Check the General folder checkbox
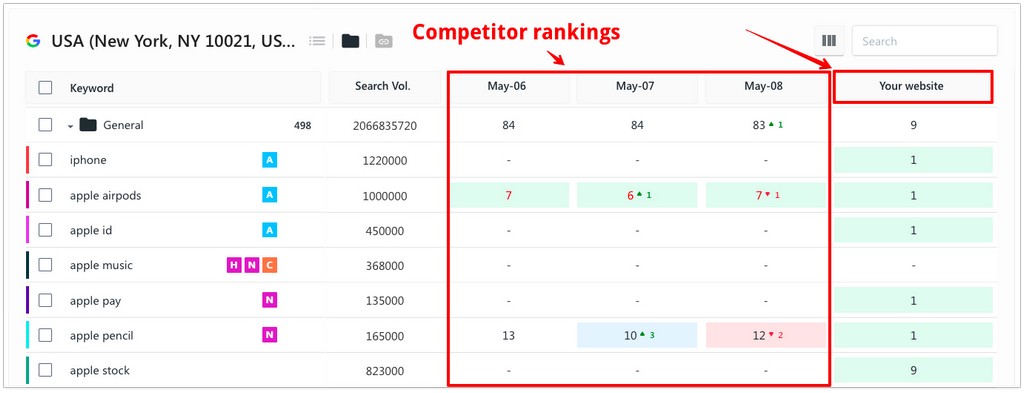The height and width of the screenshot is (393, 1024). pyautogui.click(x=45, y=125)
